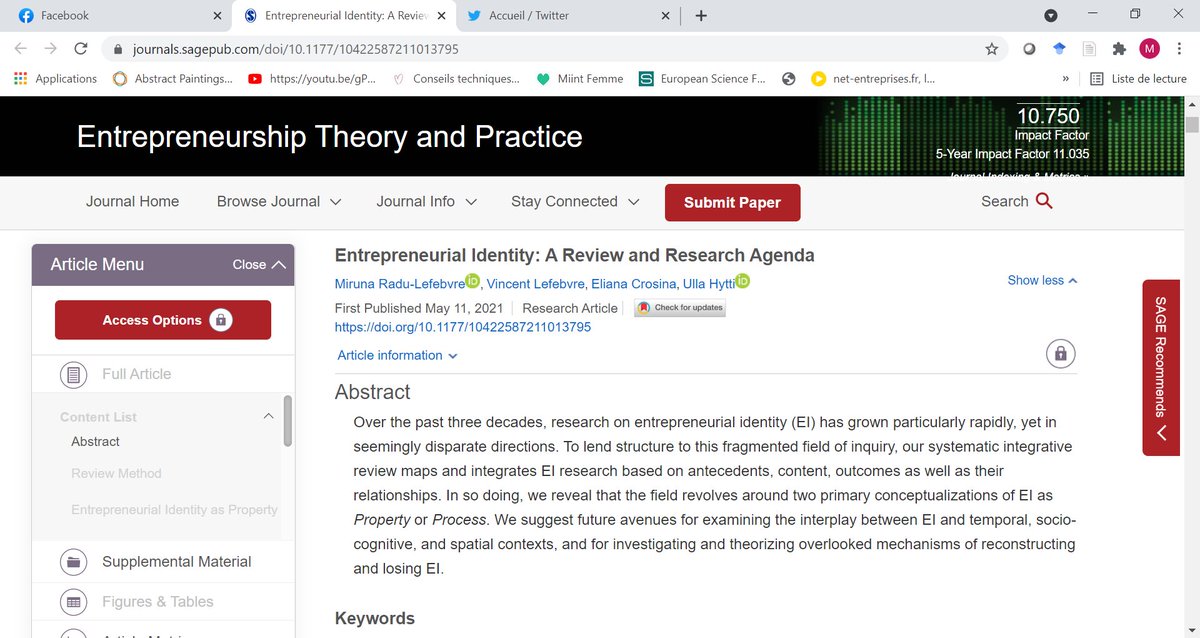This screenshot has height=638, width=1200.
Task: Close the Facebook tab
Action: tap(217, 16)
